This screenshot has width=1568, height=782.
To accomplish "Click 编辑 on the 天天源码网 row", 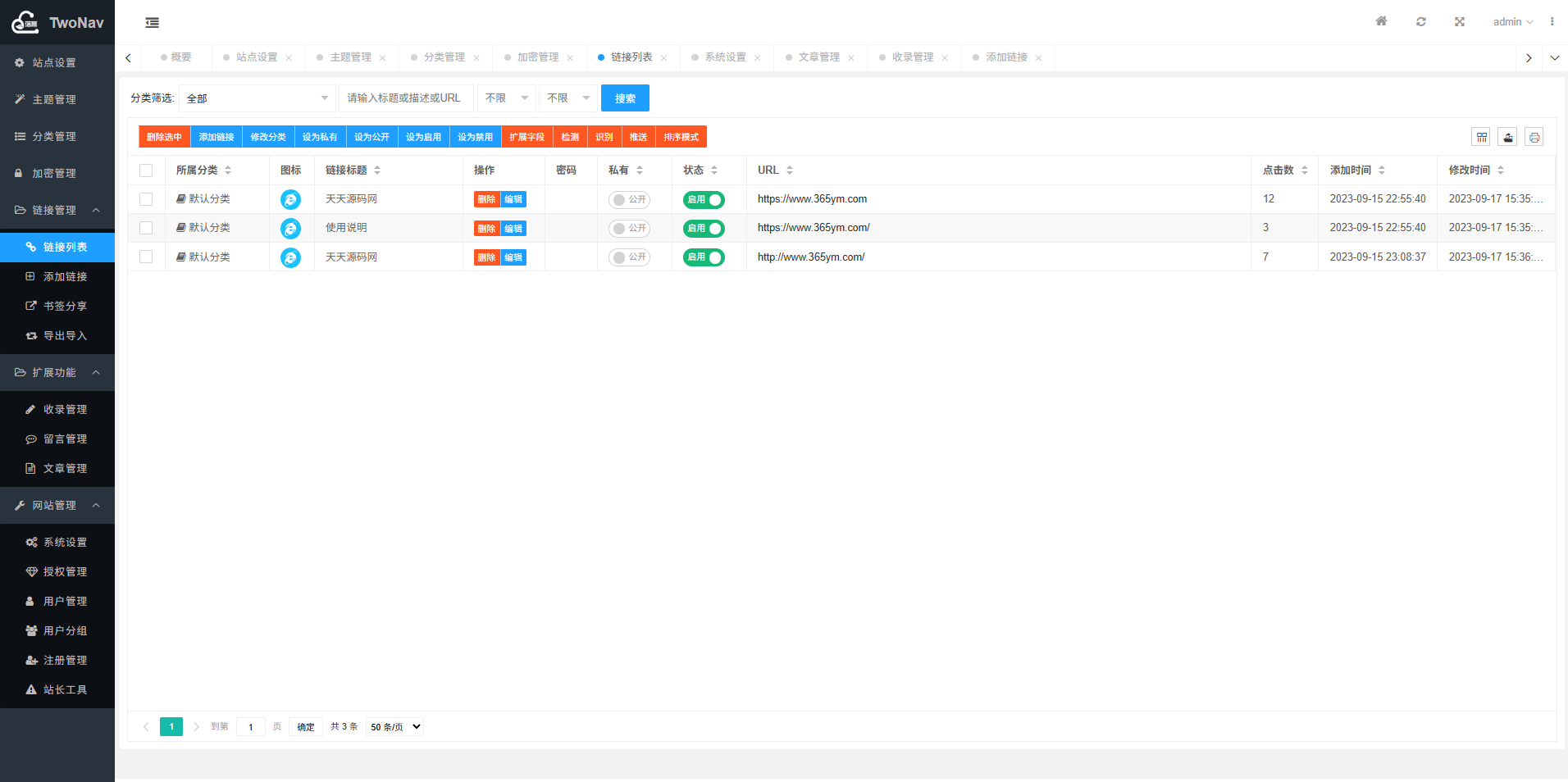I will (515, 199).
